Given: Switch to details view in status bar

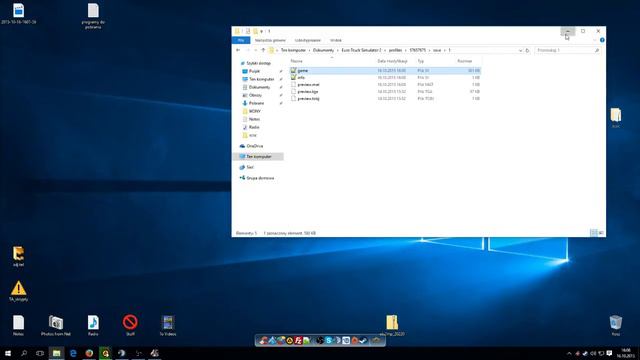Looking at the screenshot, I should tap(593, 233).
